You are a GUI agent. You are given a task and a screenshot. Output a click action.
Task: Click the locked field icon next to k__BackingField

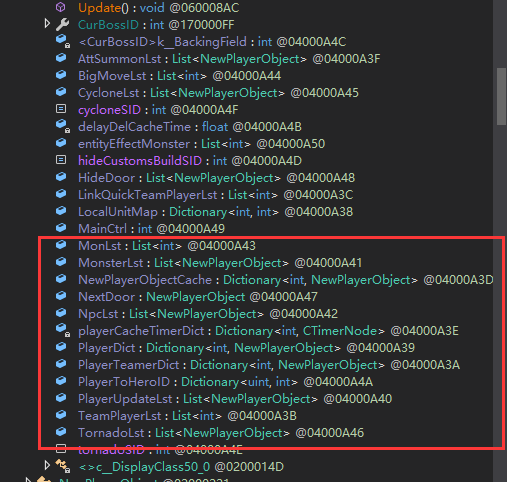[x=62, y=41]
